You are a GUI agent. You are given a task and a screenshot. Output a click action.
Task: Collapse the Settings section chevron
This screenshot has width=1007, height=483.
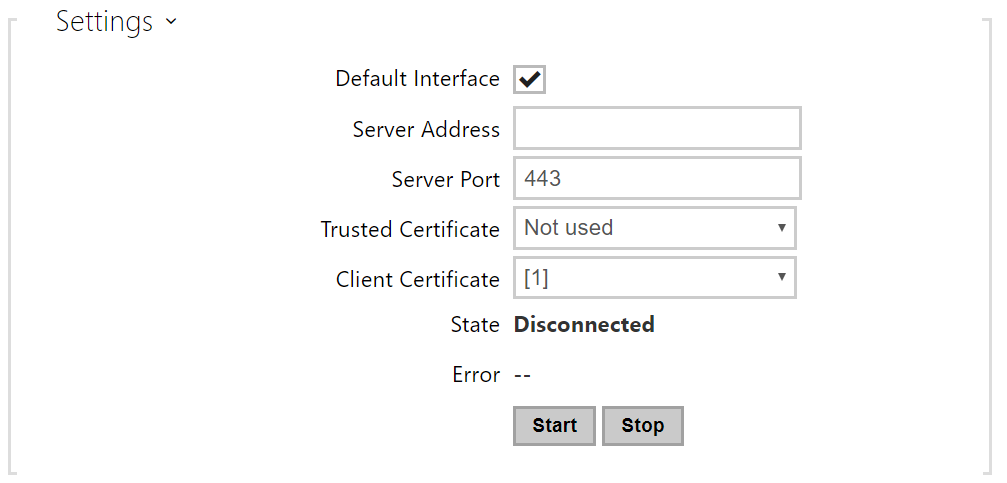pos(172,21)
